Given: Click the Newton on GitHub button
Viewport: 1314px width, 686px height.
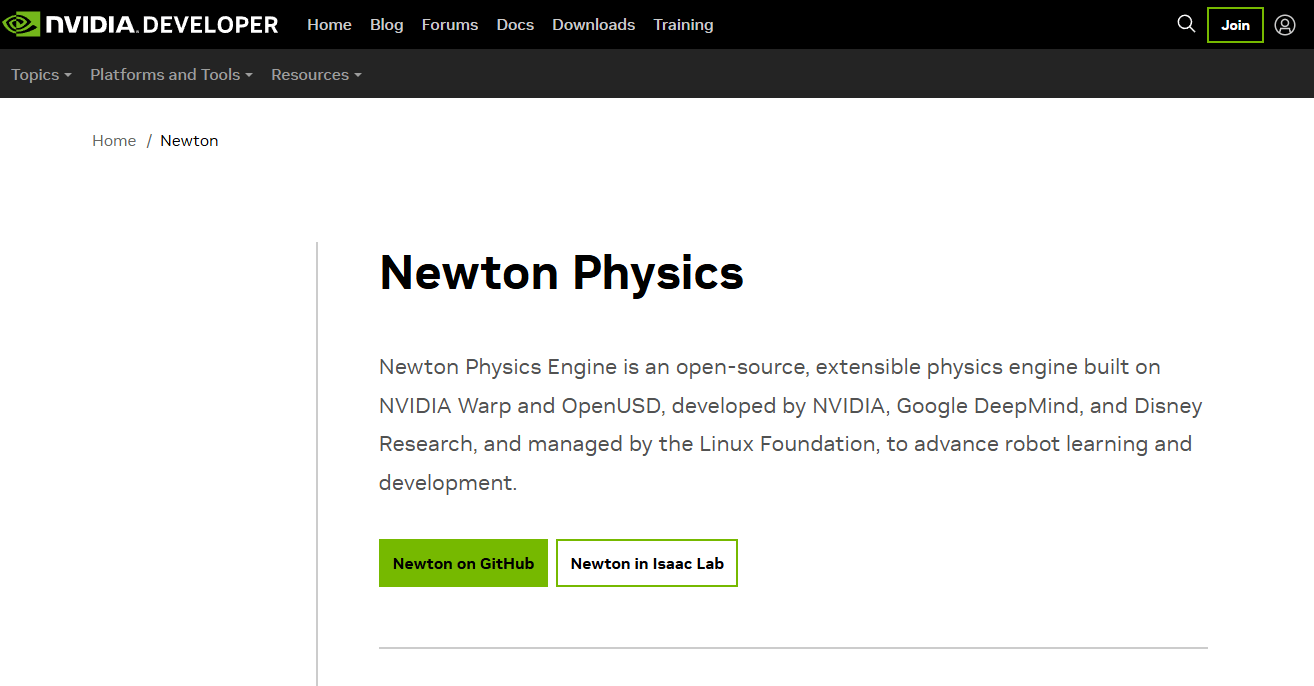Looking at the screenshot, I should click(463, 563).
